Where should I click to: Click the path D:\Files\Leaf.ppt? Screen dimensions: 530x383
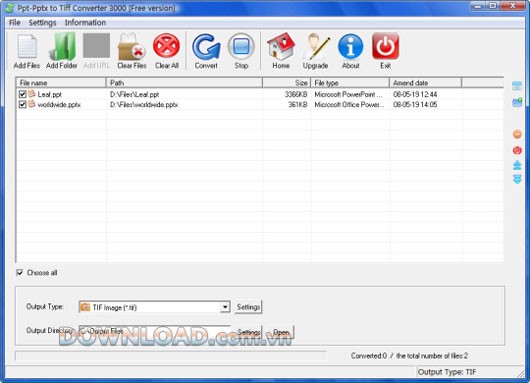(x=135, y=94)
